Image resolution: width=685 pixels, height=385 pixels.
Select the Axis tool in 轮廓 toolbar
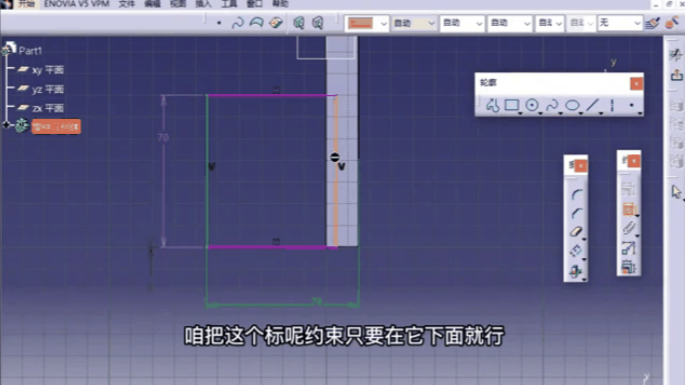coord(612,105)
